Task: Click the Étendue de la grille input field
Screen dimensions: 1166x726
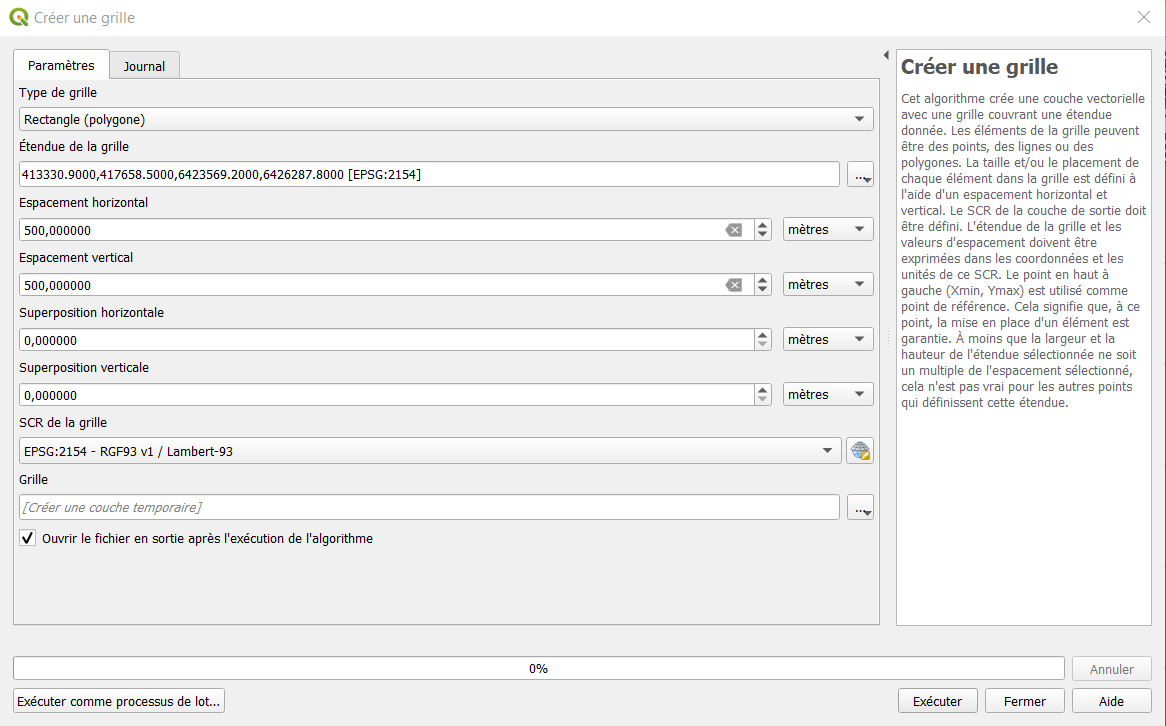Action: [429, 174]
